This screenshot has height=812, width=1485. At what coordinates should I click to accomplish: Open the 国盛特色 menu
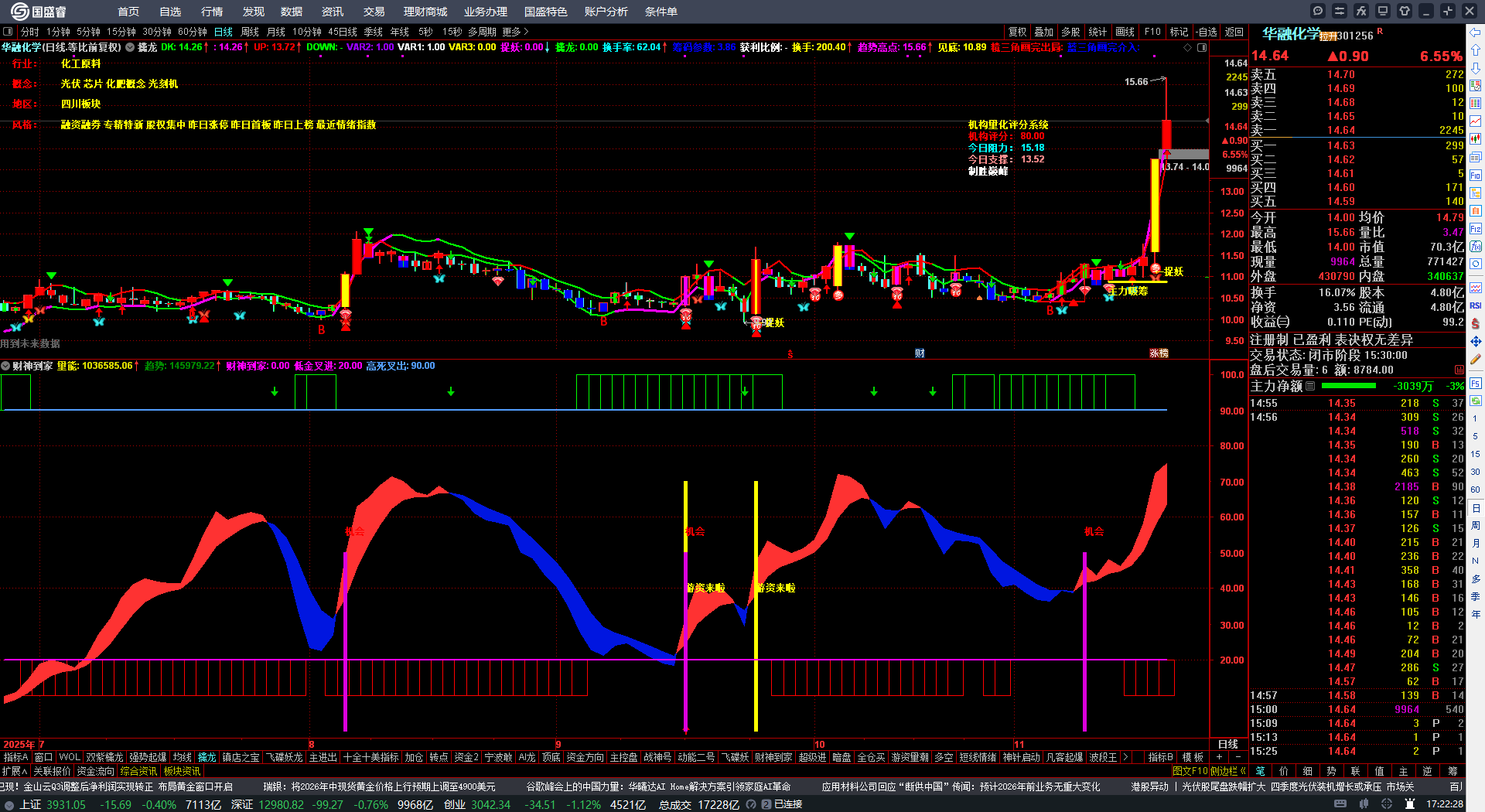pyautogui.click(x=546, y=12)
